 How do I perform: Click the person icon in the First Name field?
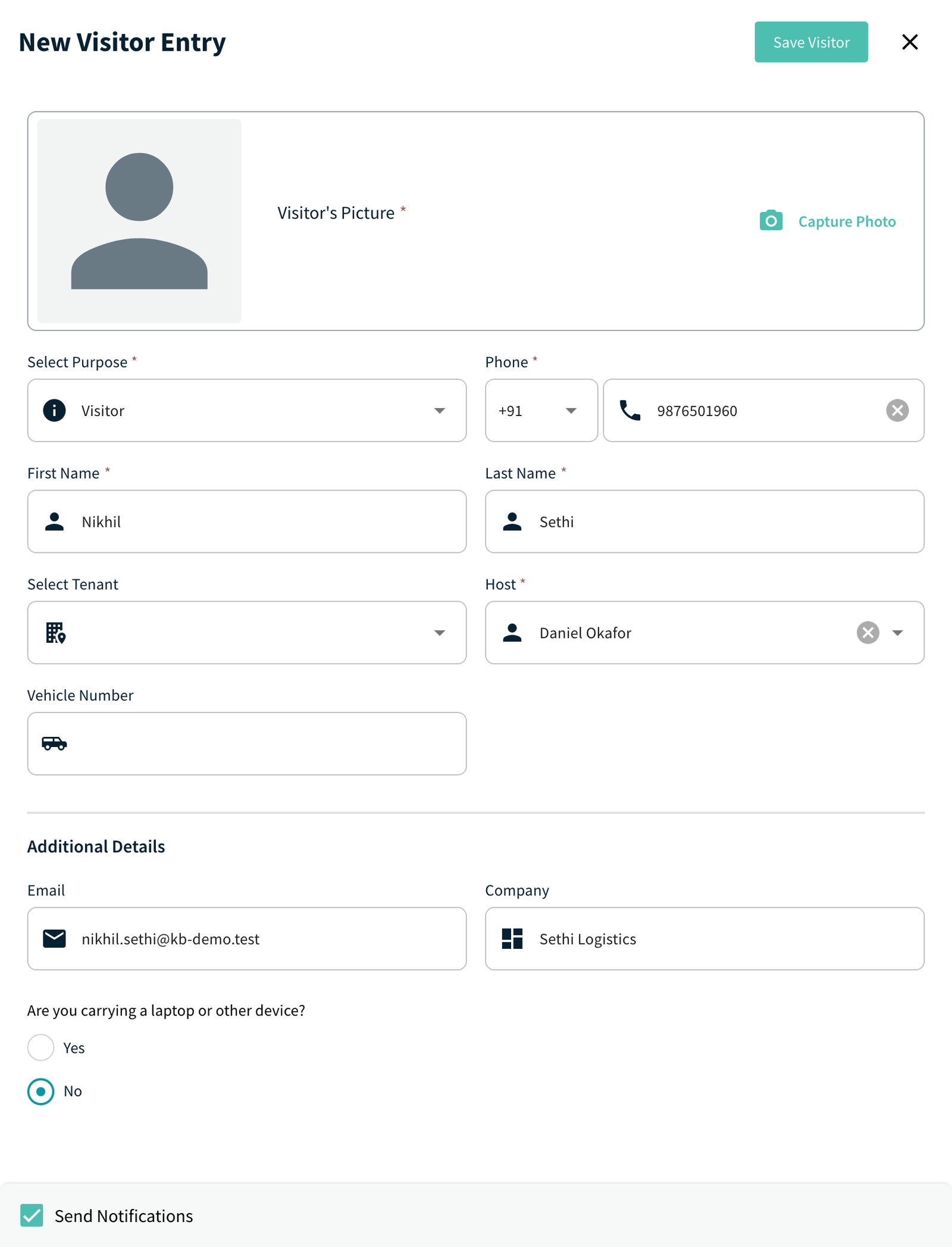tap(54, 521)
